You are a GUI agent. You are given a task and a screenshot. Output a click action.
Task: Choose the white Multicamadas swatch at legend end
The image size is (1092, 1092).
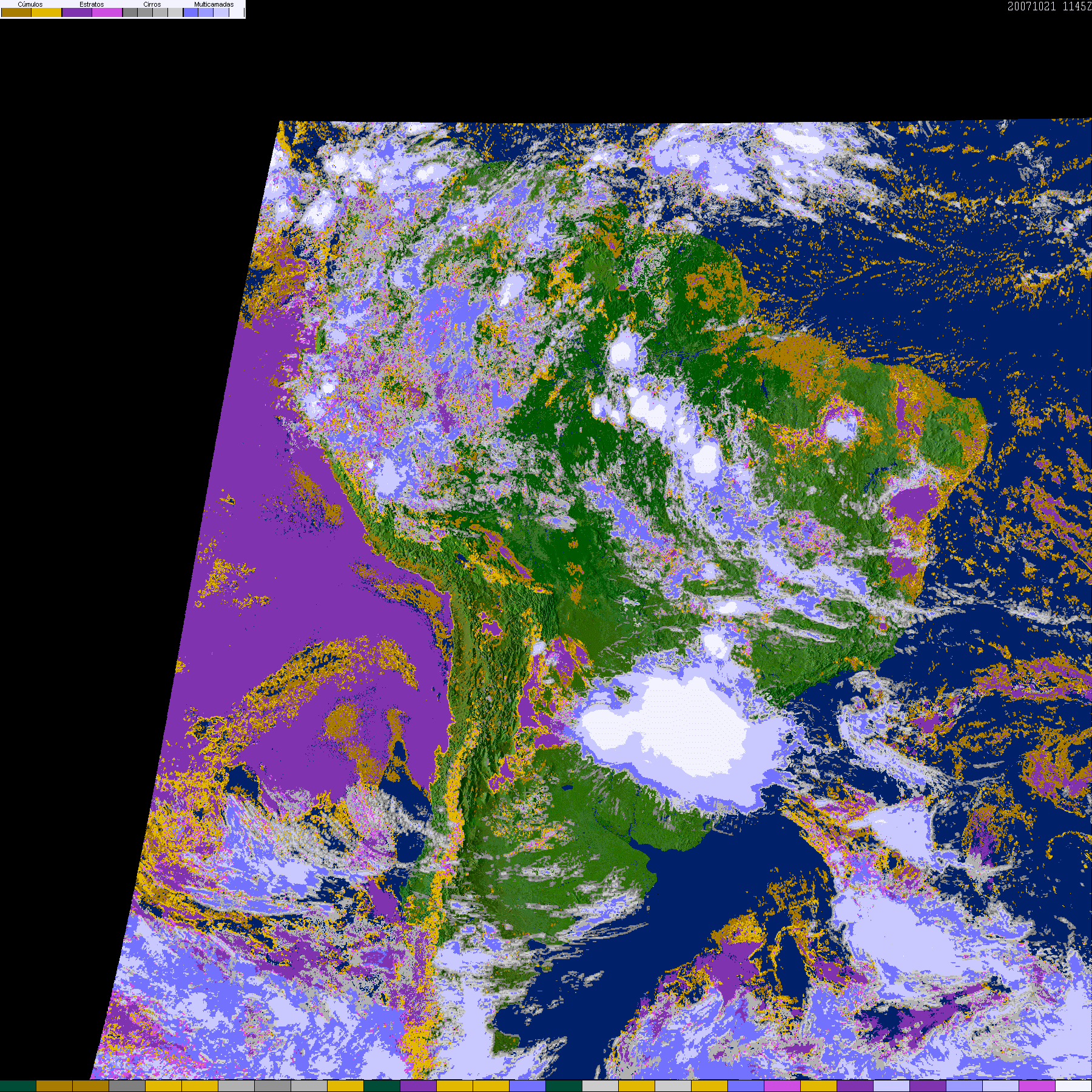coord(237,13)
